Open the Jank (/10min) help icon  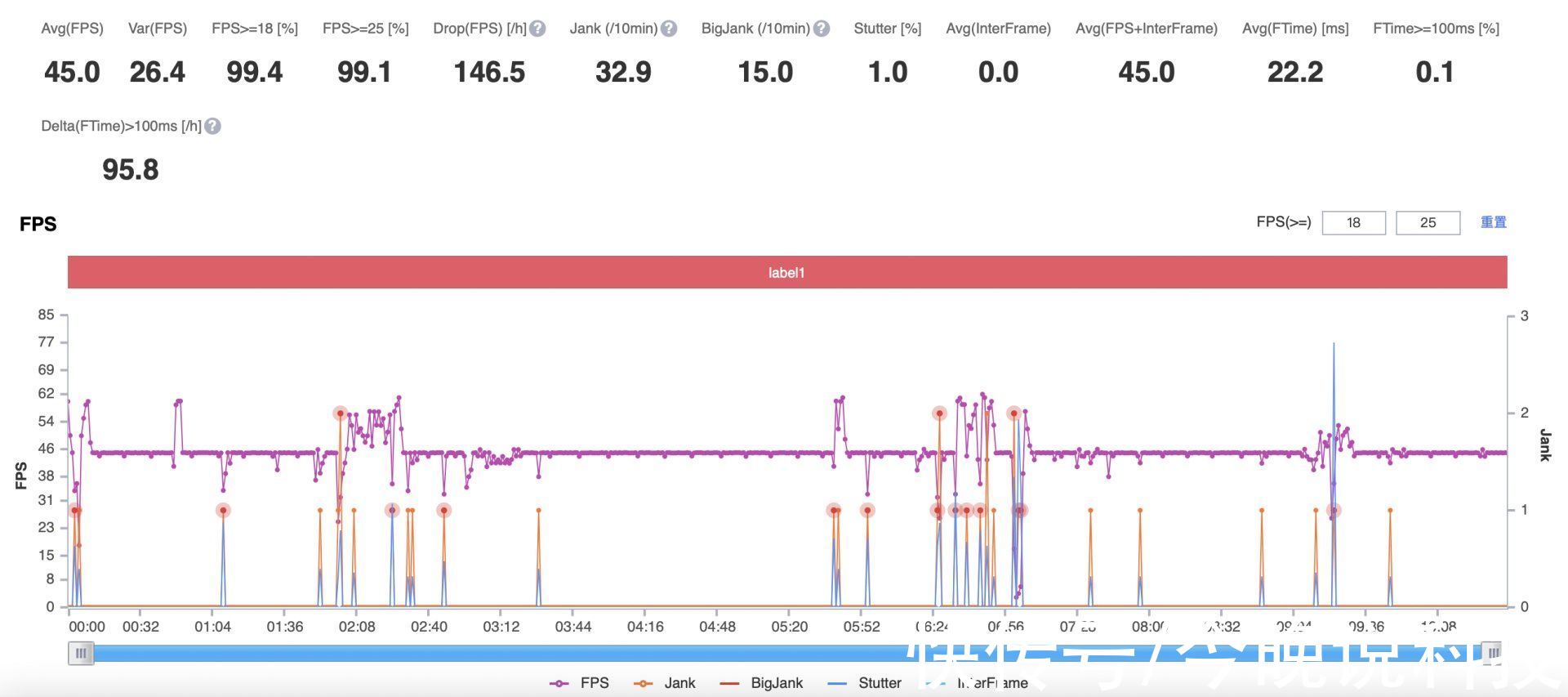[669, 29]
